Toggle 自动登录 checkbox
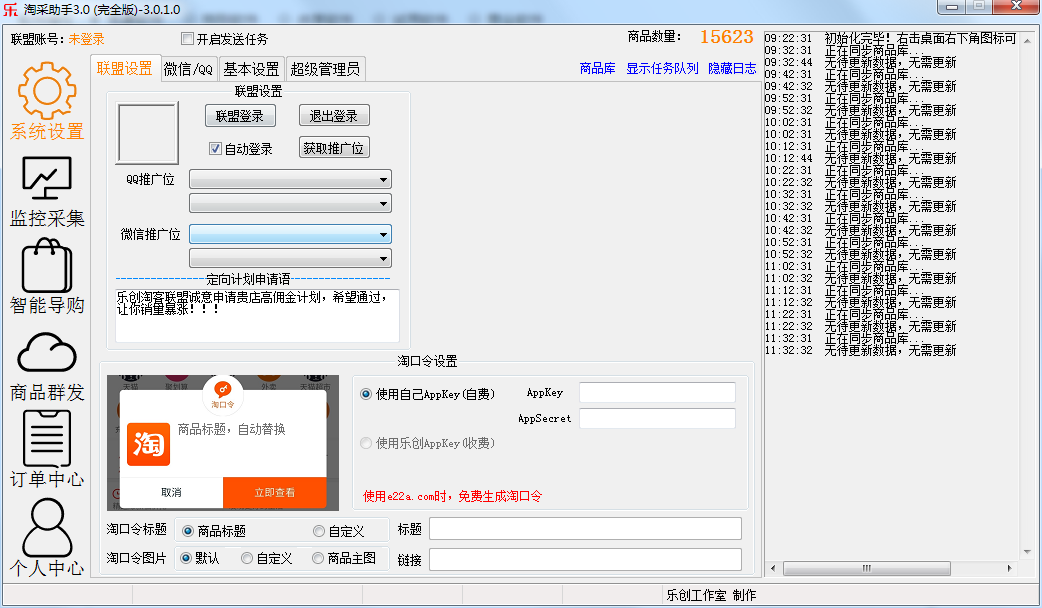This screenshot has height=608, width=1042. 215,148
